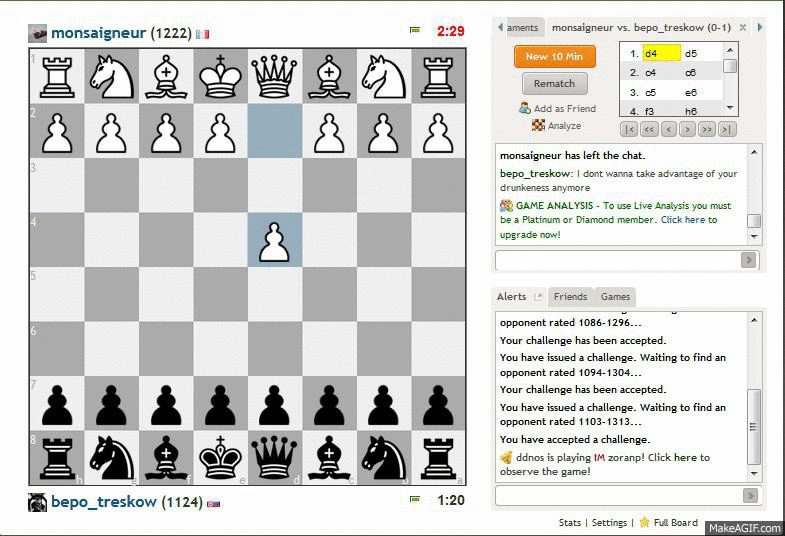Step back one move

668,130
